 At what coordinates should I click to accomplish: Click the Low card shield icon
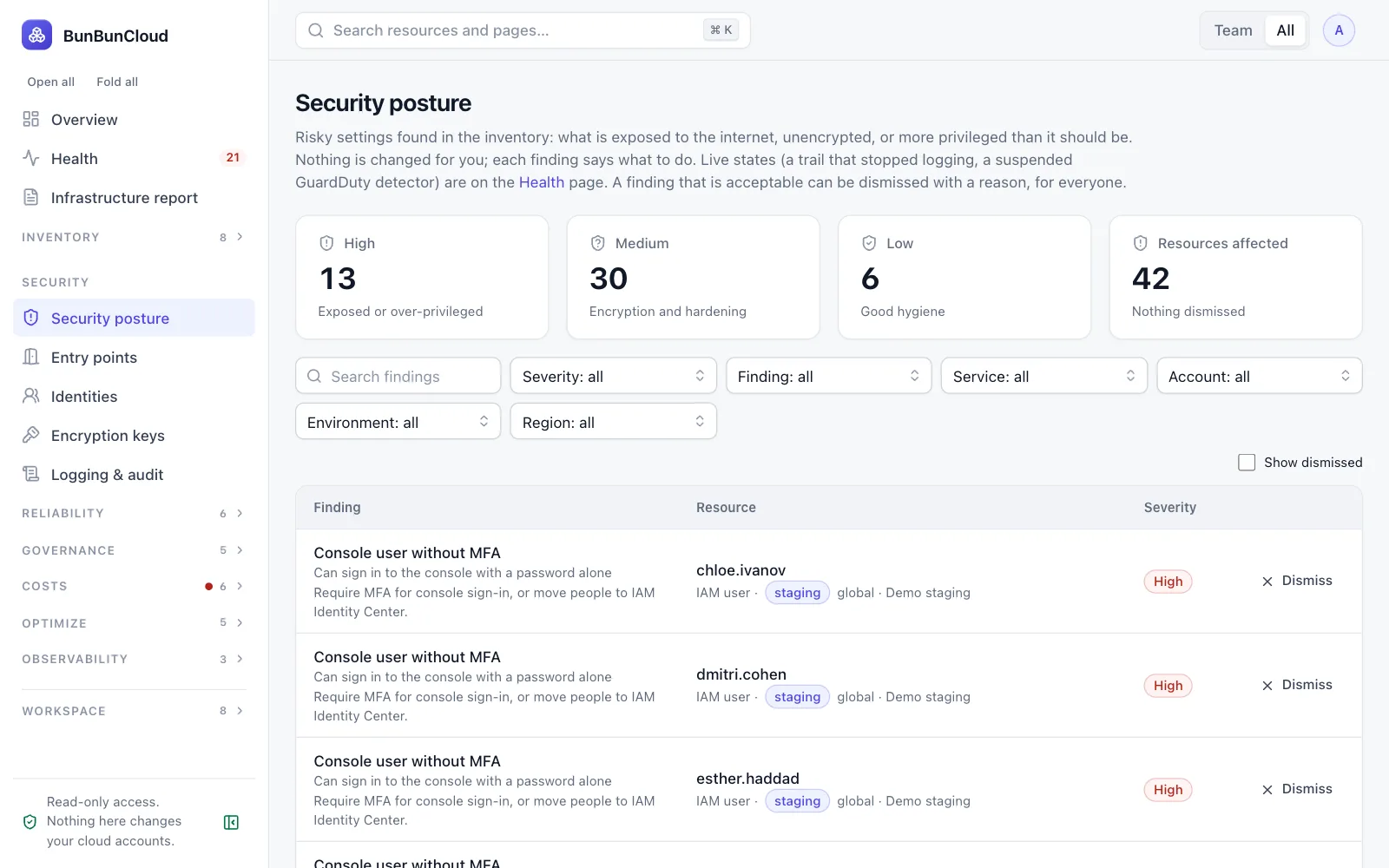(869, 243)
